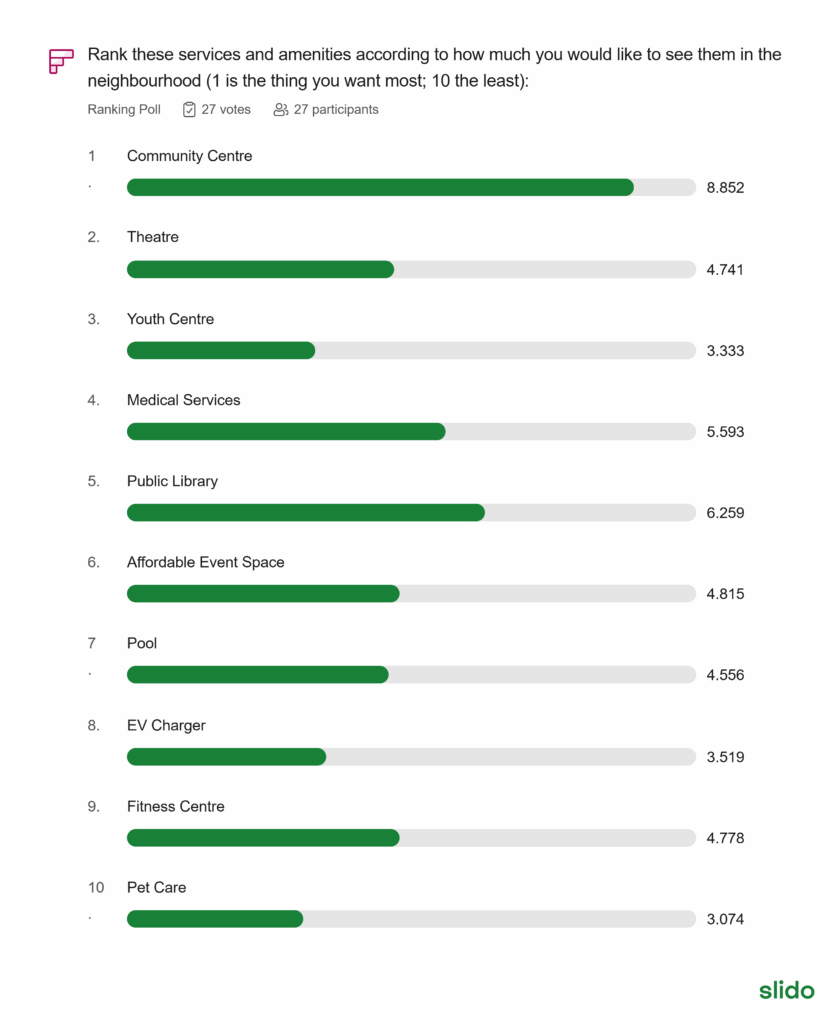Click the 27 participants text

click(336, 110)
